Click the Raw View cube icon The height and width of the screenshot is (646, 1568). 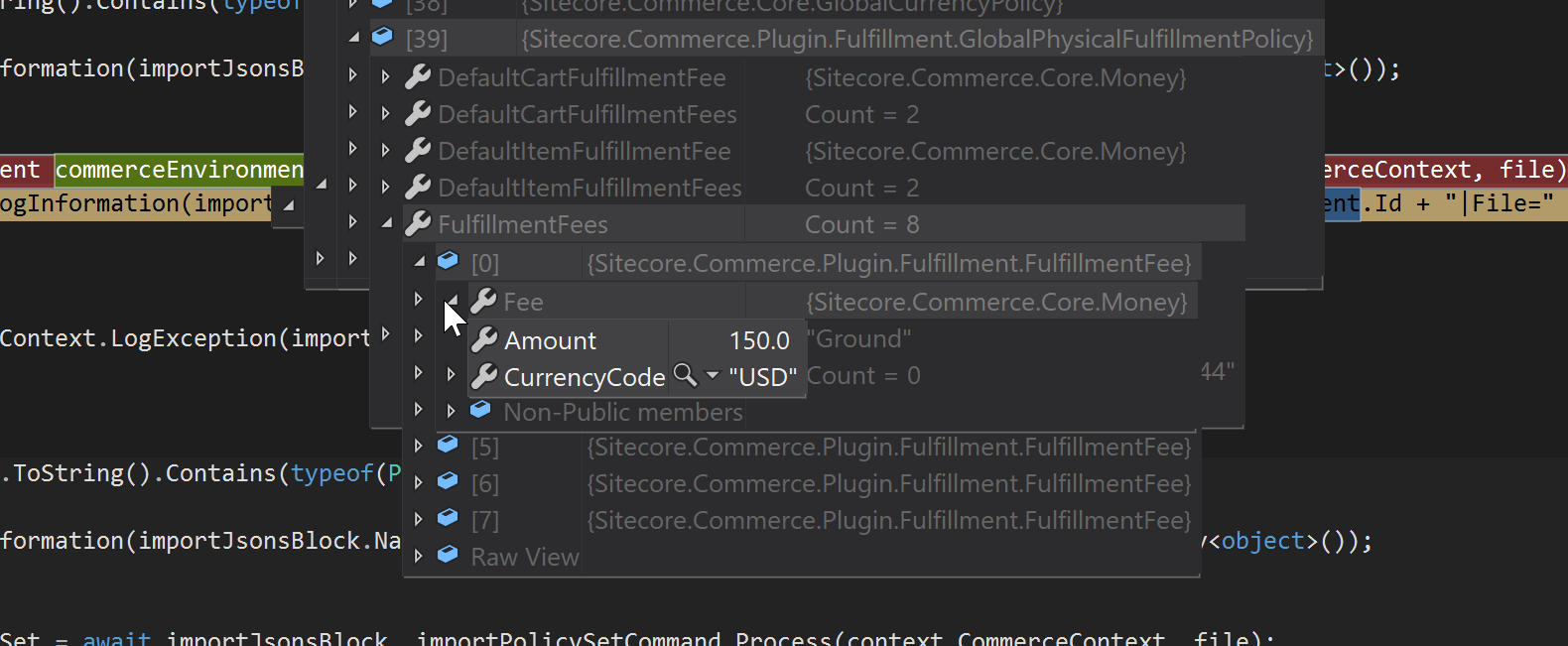448,555
